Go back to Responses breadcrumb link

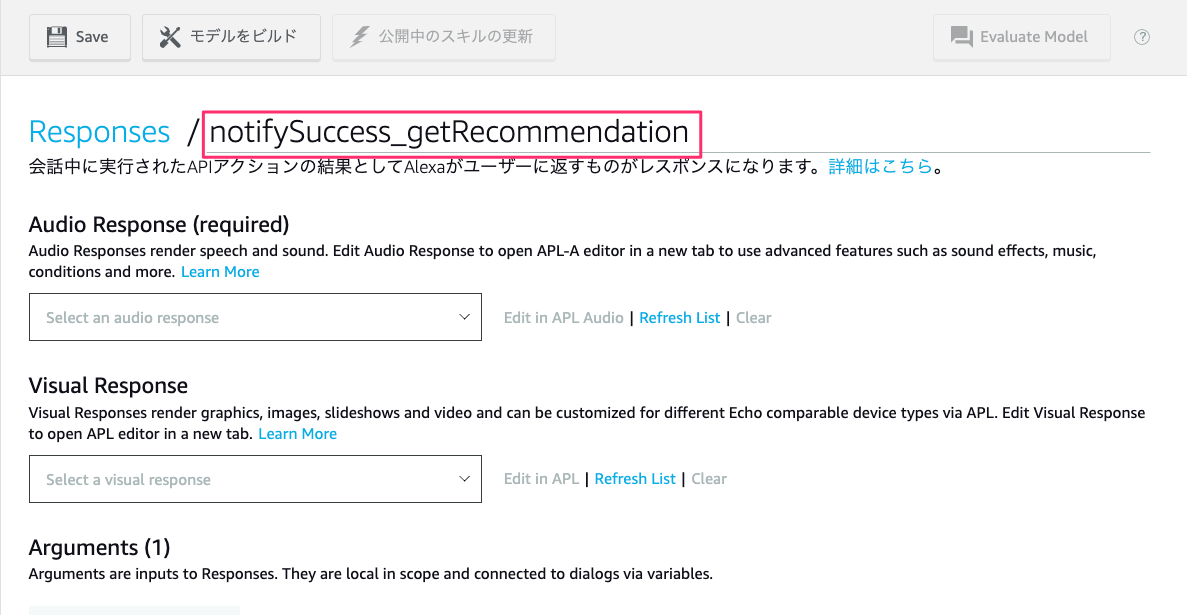coord(99,132)
